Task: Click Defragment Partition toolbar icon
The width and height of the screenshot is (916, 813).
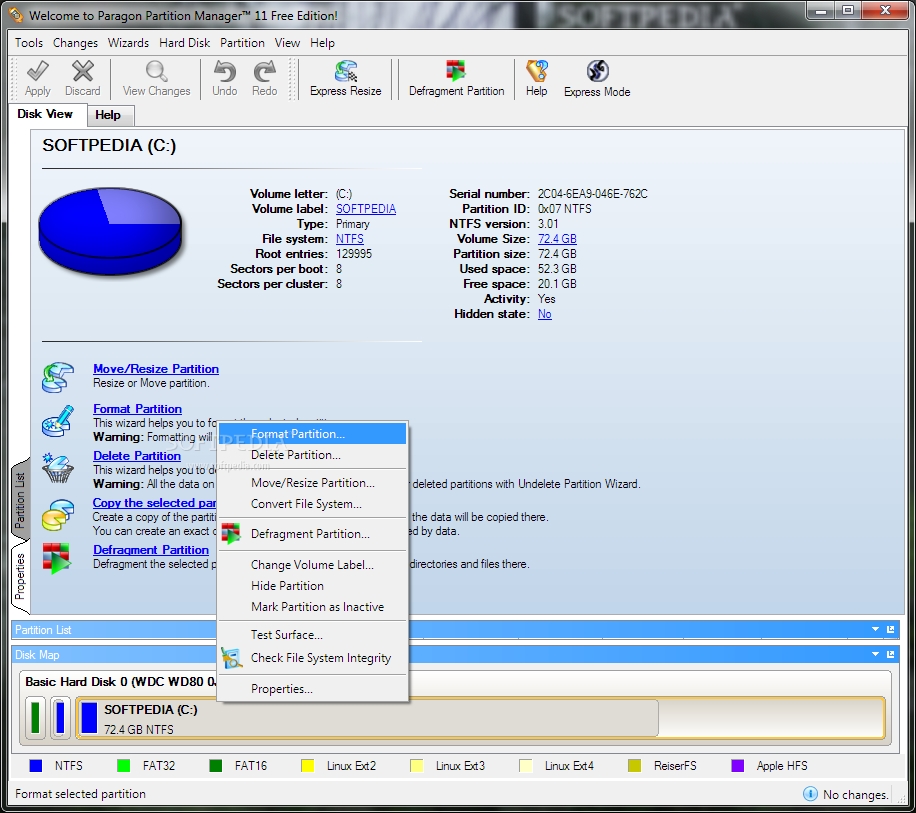Action: click(456, 71)
